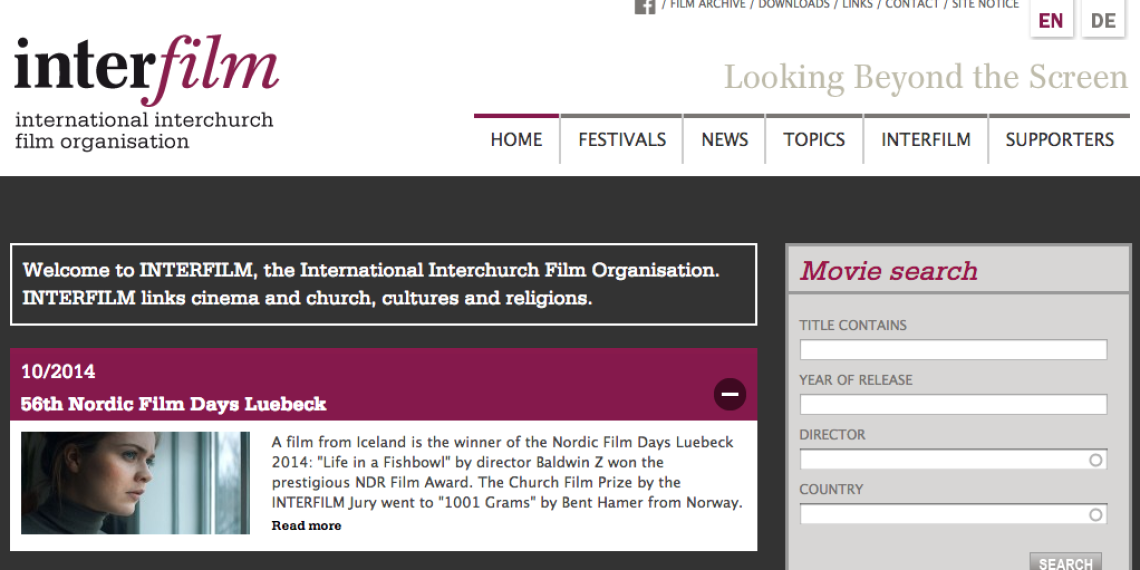Click the 56th Nordic Film Days Luebeck title
The width and height of the screenshot is (1140, 570).
pyautogui.click(x=174, y=404)
